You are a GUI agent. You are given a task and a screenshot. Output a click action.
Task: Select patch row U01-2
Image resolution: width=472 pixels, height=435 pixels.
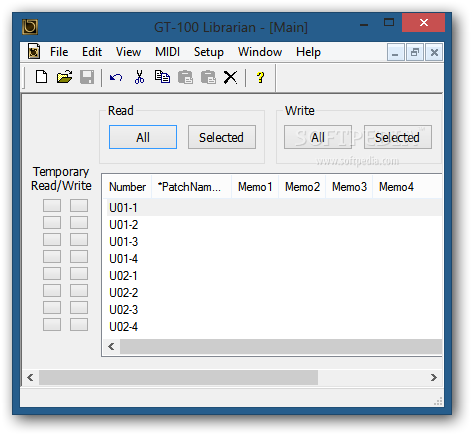point(273,225)
